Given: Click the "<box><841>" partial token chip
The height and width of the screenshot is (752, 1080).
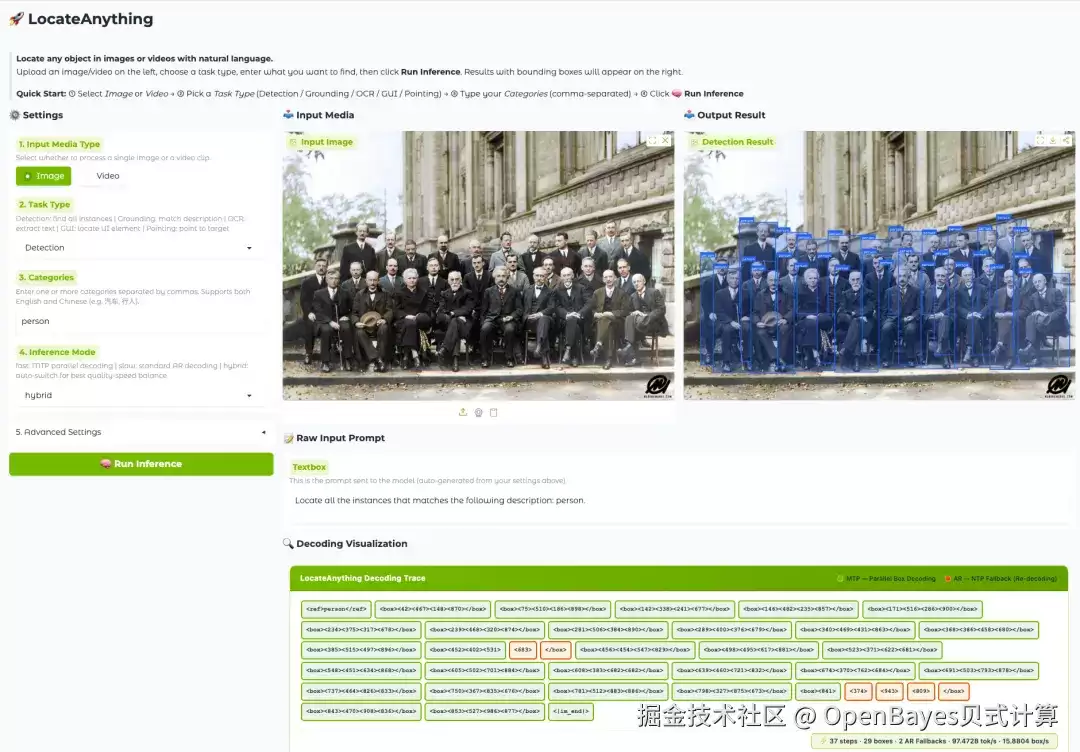Looking at the screenshot, I should pyautogui.click(x=818, y=691).
